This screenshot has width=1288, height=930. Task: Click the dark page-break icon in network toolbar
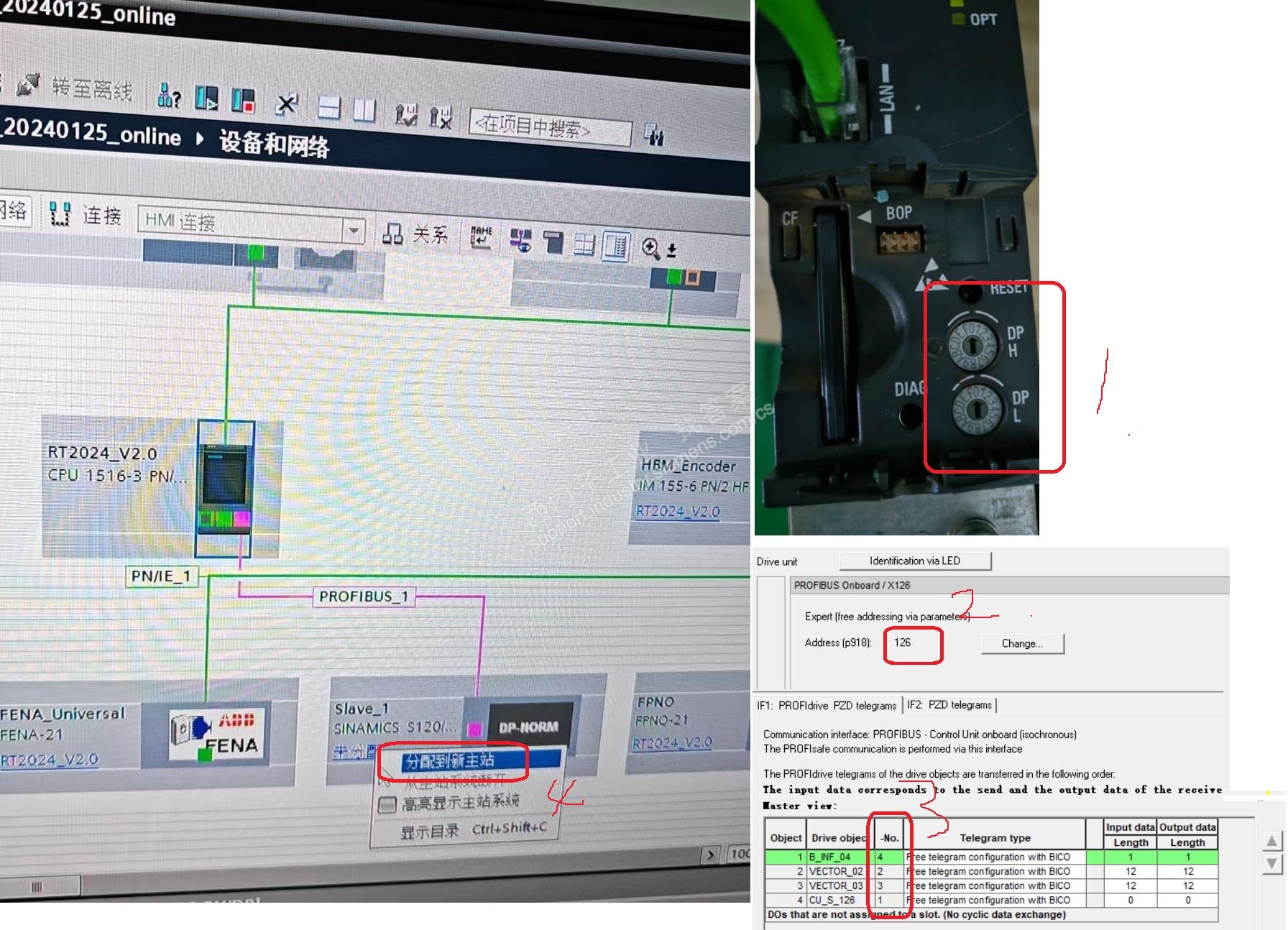(x=553, y=242)
